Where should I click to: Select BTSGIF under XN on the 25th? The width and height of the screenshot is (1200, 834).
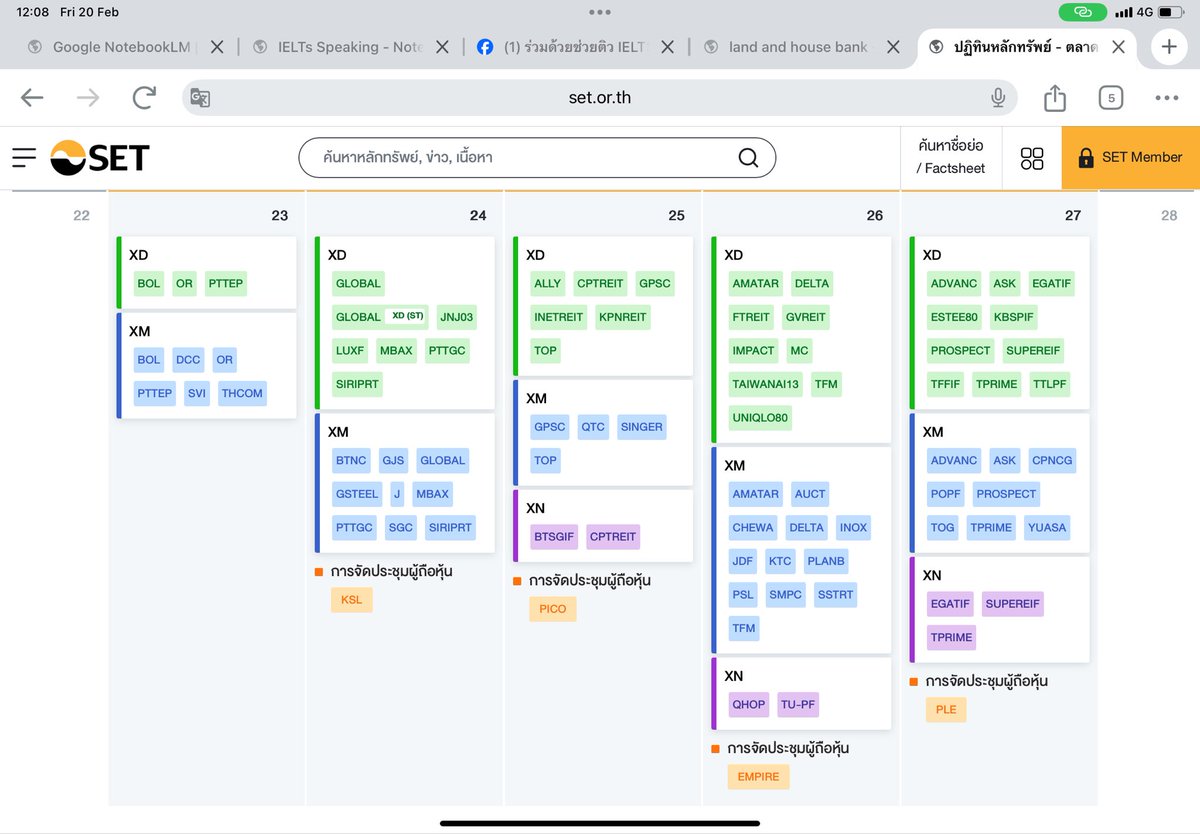[555, 537]
